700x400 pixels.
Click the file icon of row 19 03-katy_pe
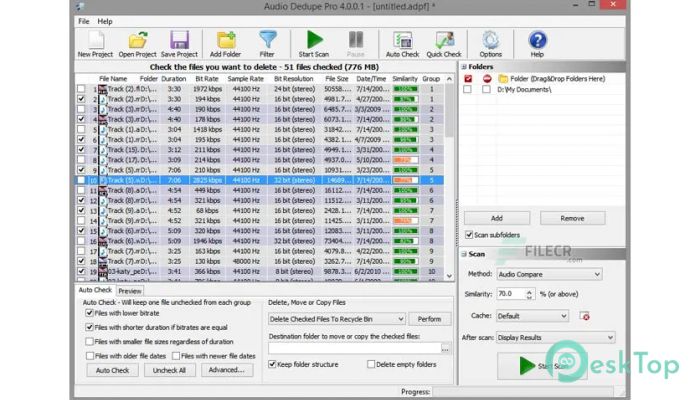click(x=103, y=271)
